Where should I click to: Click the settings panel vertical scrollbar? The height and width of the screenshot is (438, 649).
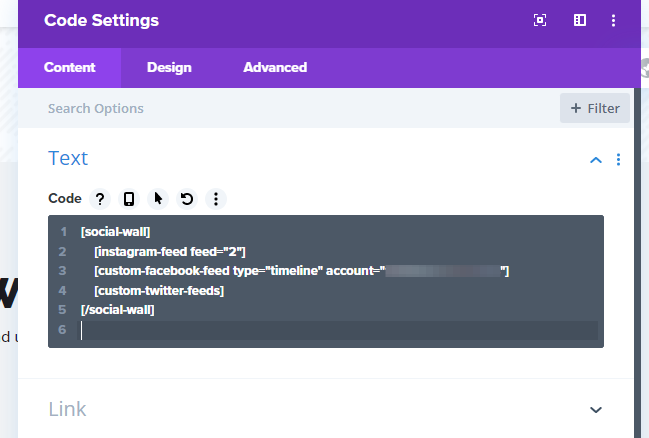click(x=637, y=263)
